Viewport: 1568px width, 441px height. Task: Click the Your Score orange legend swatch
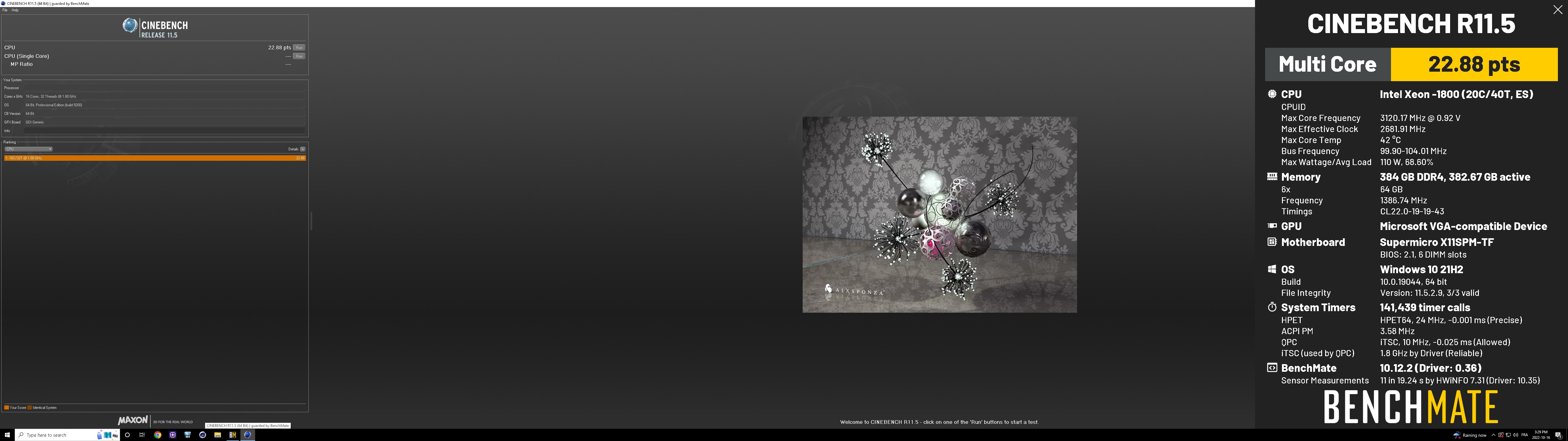pos(6,408)
